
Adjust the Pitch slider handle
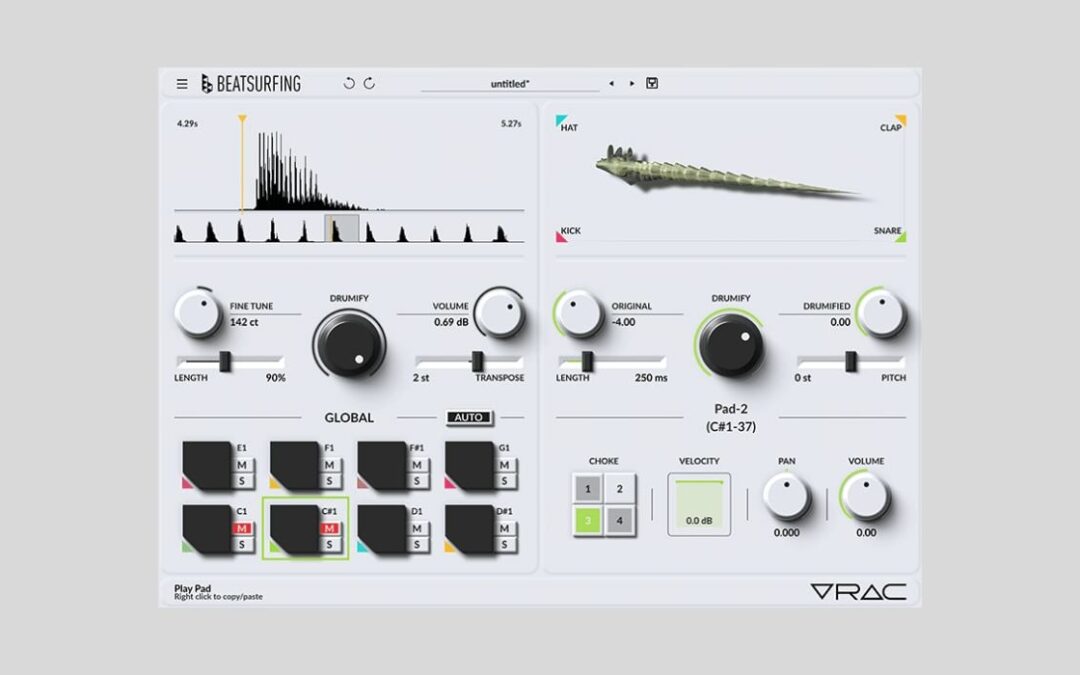pyautogui.click(x=851, y=361)
